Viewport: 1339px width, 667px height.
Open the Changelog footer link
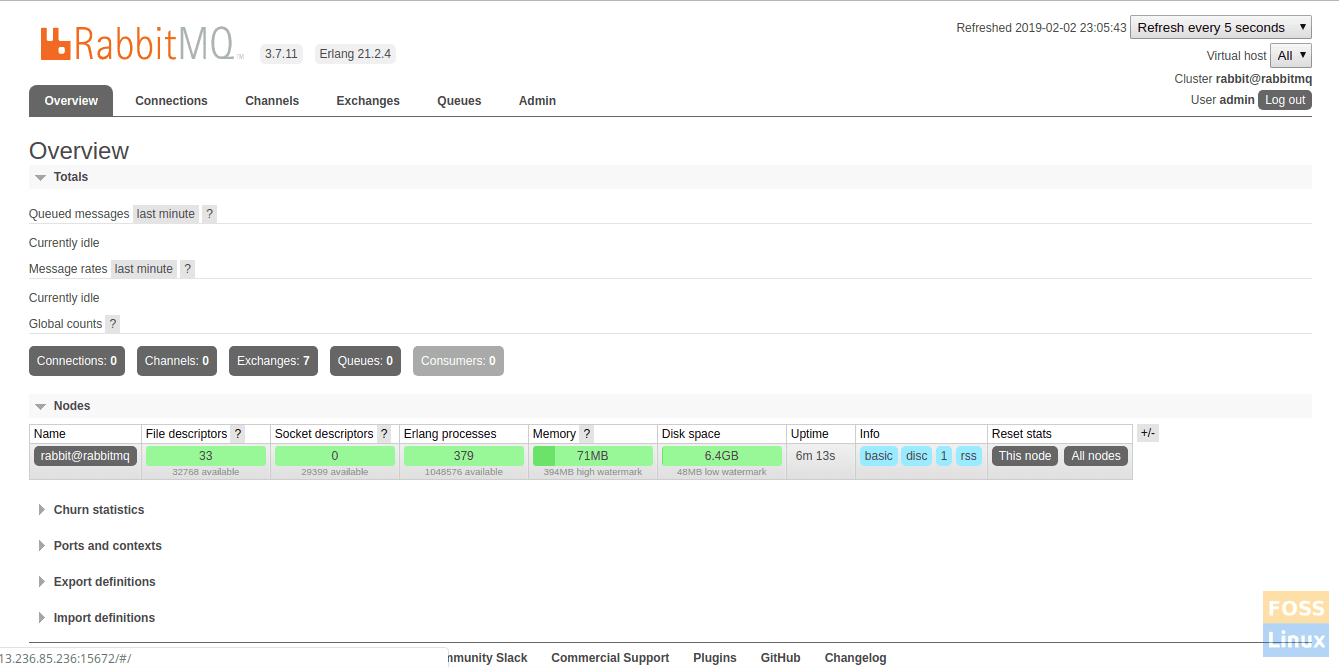[x=855, y=658]
